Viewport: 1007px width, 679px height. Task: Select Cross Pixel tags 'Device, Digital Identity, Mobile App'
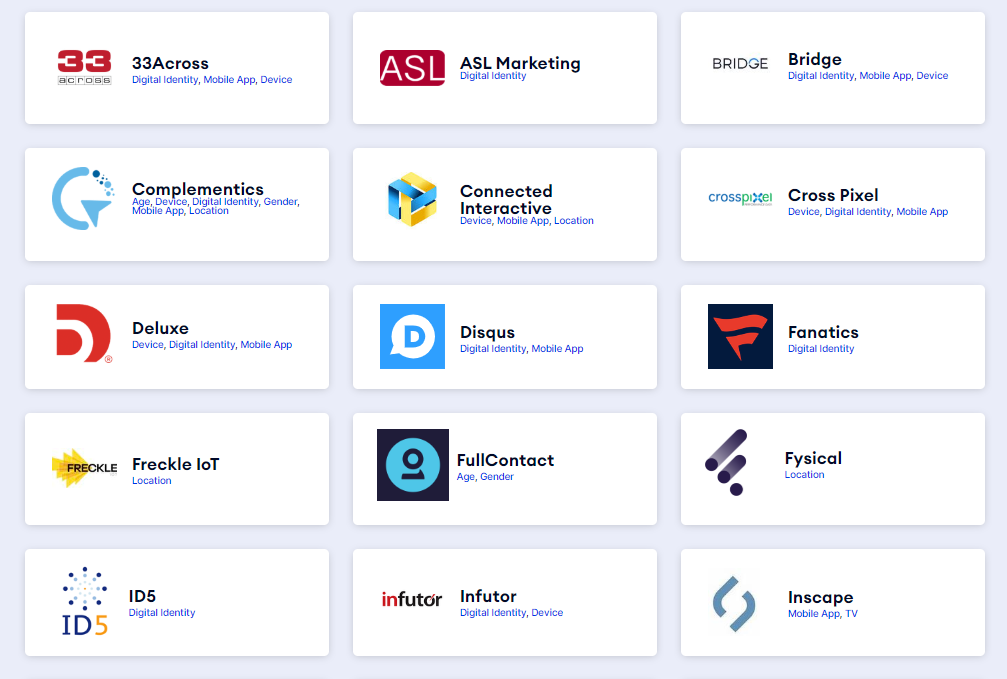868,211
